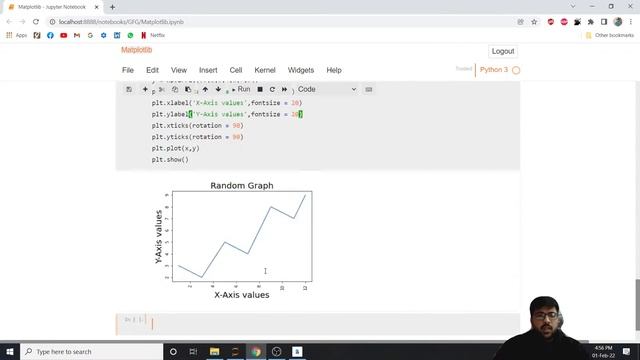640x360 pixels.
Task: Open the Gmail bookmark
Action: point(77,36)
